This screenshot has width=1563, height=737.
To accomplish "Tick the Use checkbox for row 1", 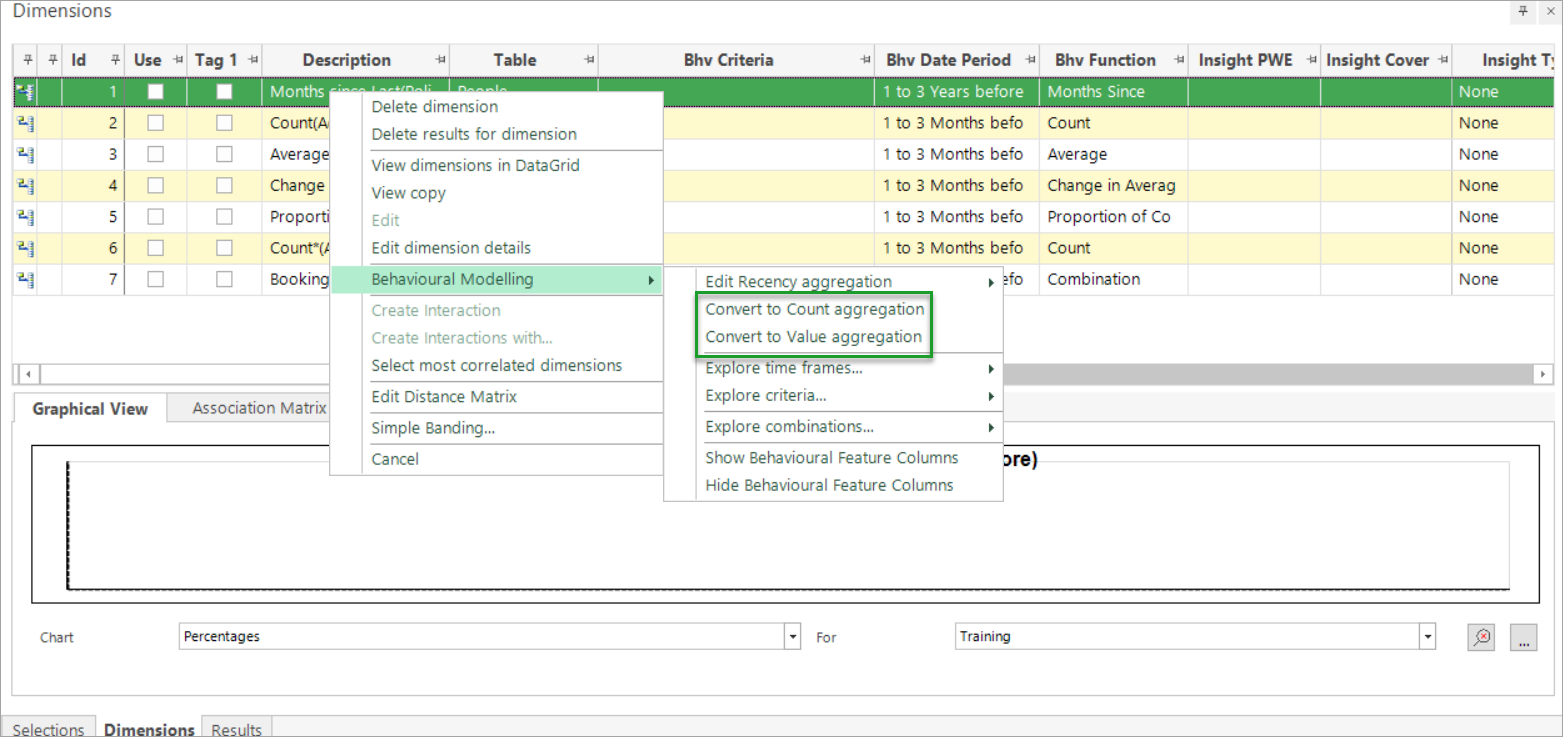I will click(x=156, y=92).
